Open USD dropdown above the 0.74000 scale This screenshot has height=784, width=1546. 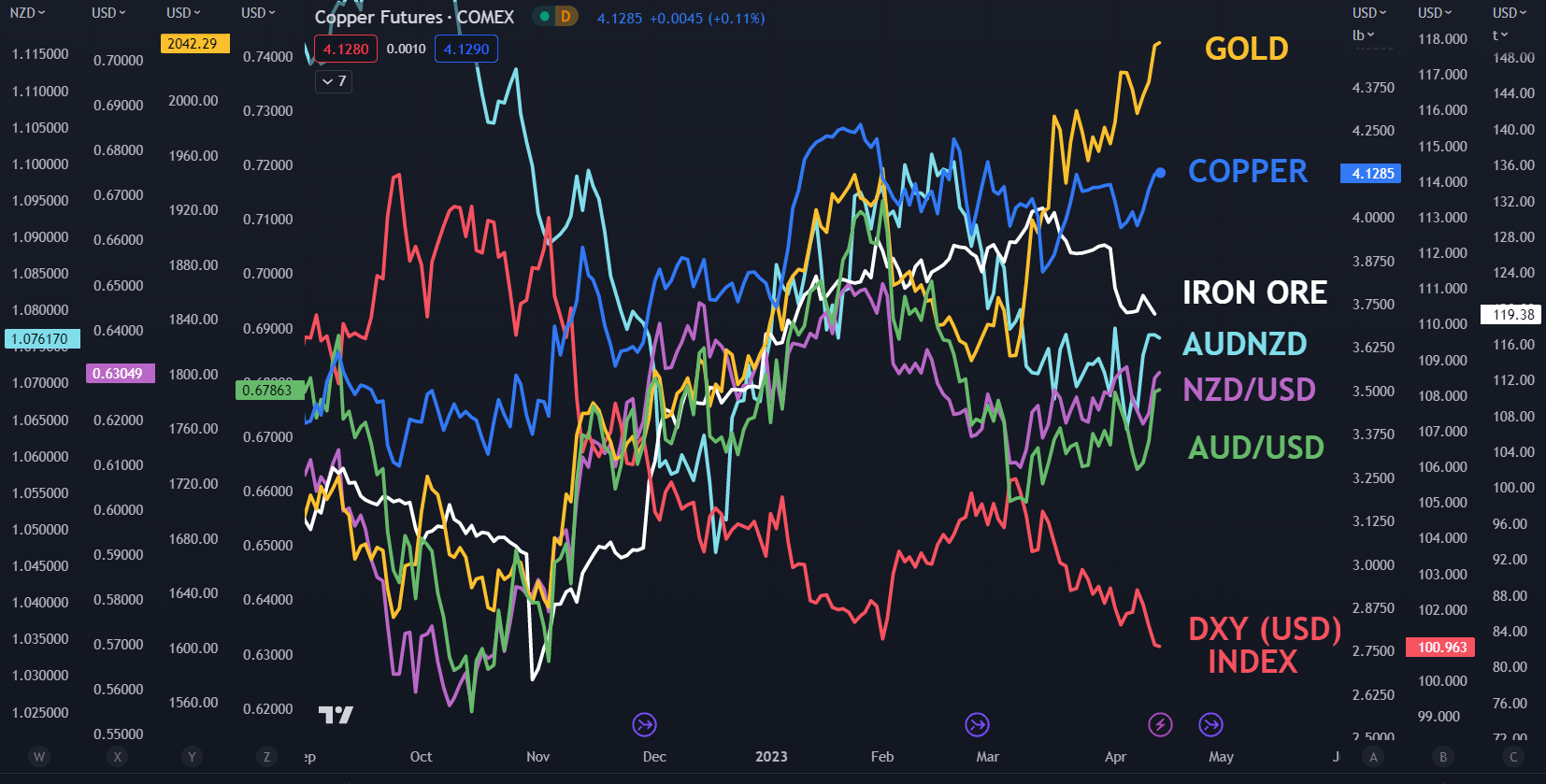(x=258, y=13)
